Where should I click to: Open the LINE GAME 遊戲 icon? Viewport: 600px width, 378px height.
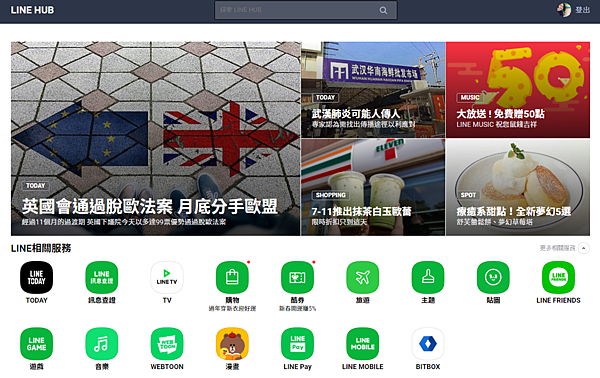(x=36, y=344)
